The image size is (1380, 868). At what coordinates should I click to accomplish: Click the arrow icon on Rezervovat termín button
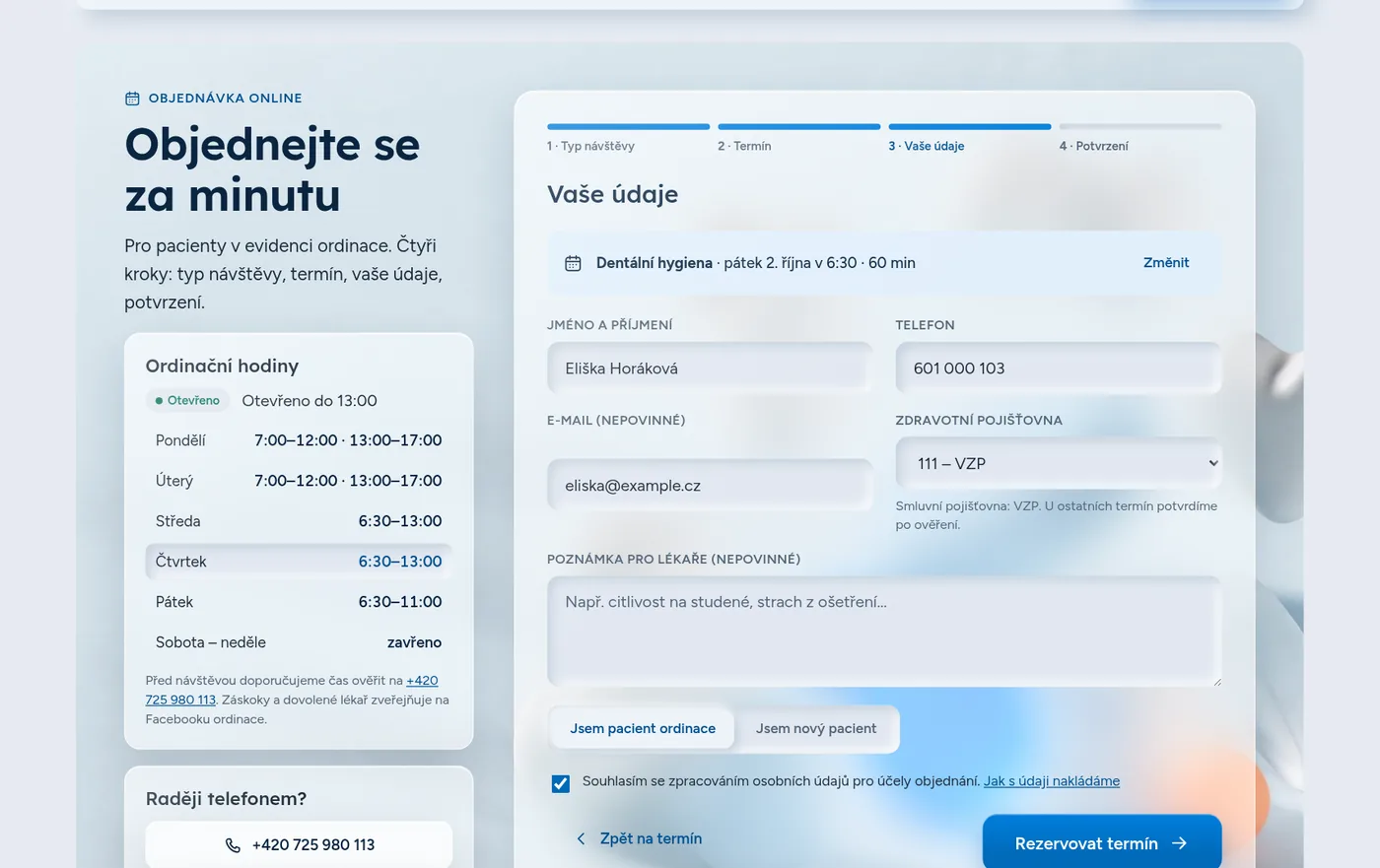click(x=1179, y=843)
